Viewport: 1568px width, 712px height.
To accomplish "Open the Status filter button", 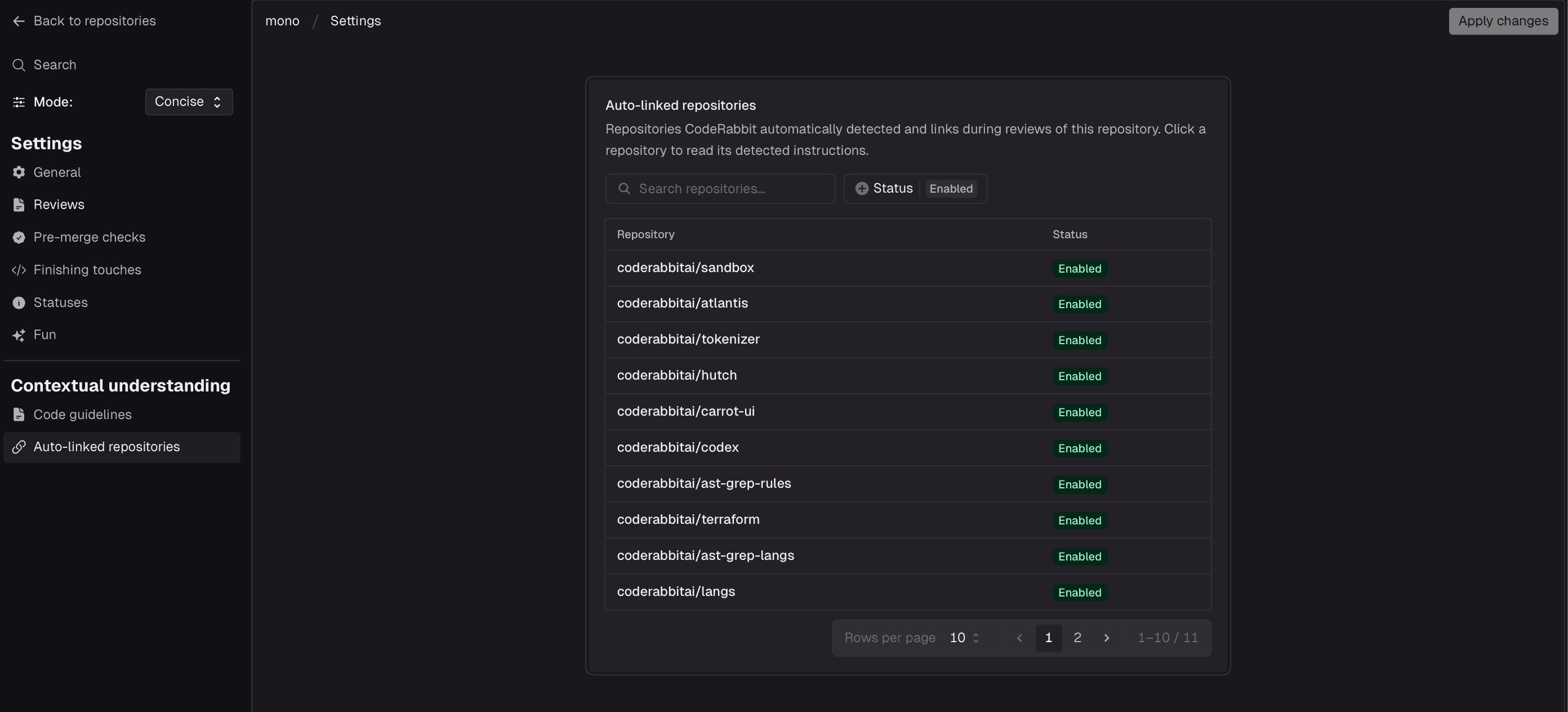I will coord(915,189).
